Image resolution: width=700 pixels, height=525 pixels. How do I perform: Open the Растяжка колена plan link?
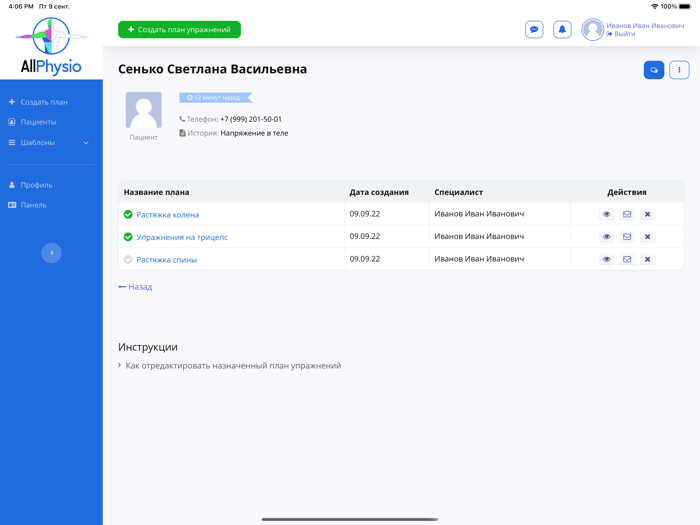[x=167, y=215]
